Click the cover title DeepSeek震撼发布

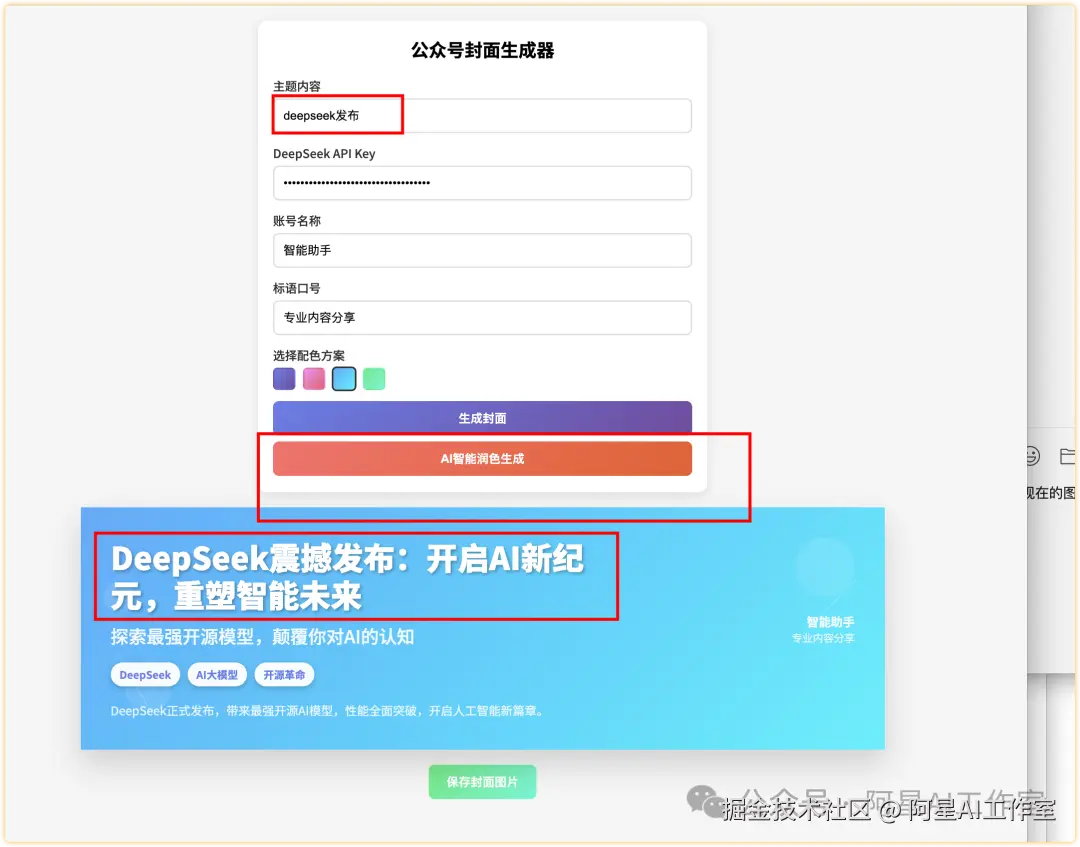tap(348, 577)
